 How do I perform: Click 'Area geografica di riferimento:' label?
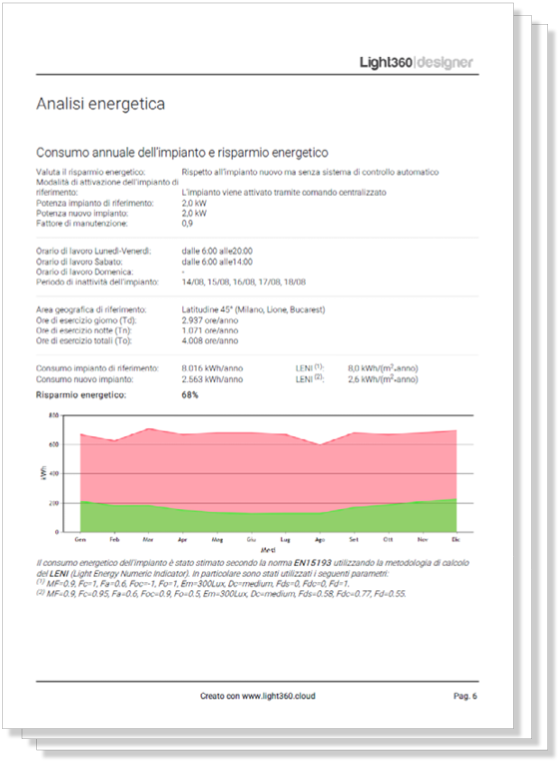click(91, 310)
